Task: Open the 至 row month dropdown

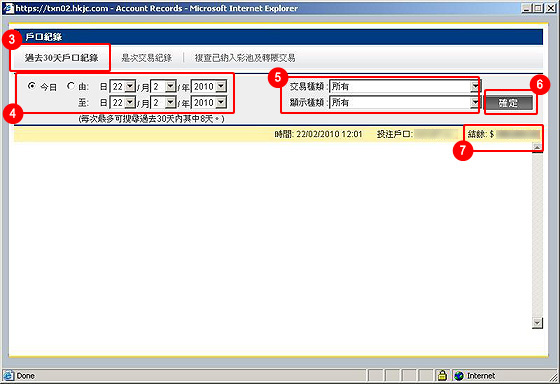Action: (x=164, y=103)
